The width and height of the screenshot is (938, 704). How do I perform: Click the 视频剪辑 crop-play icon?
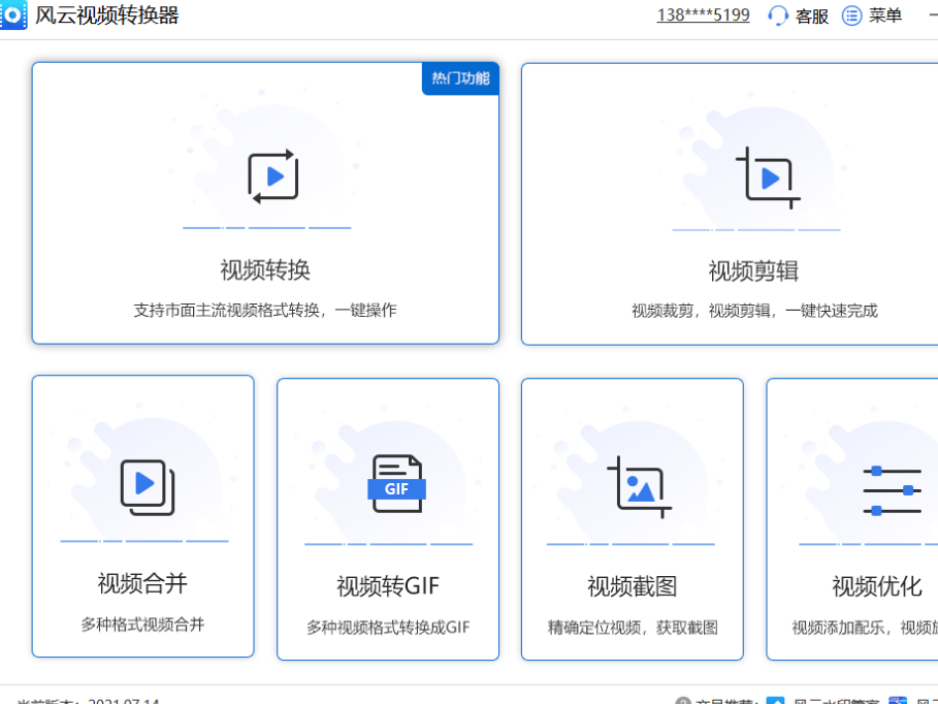(x=768, y=178)
